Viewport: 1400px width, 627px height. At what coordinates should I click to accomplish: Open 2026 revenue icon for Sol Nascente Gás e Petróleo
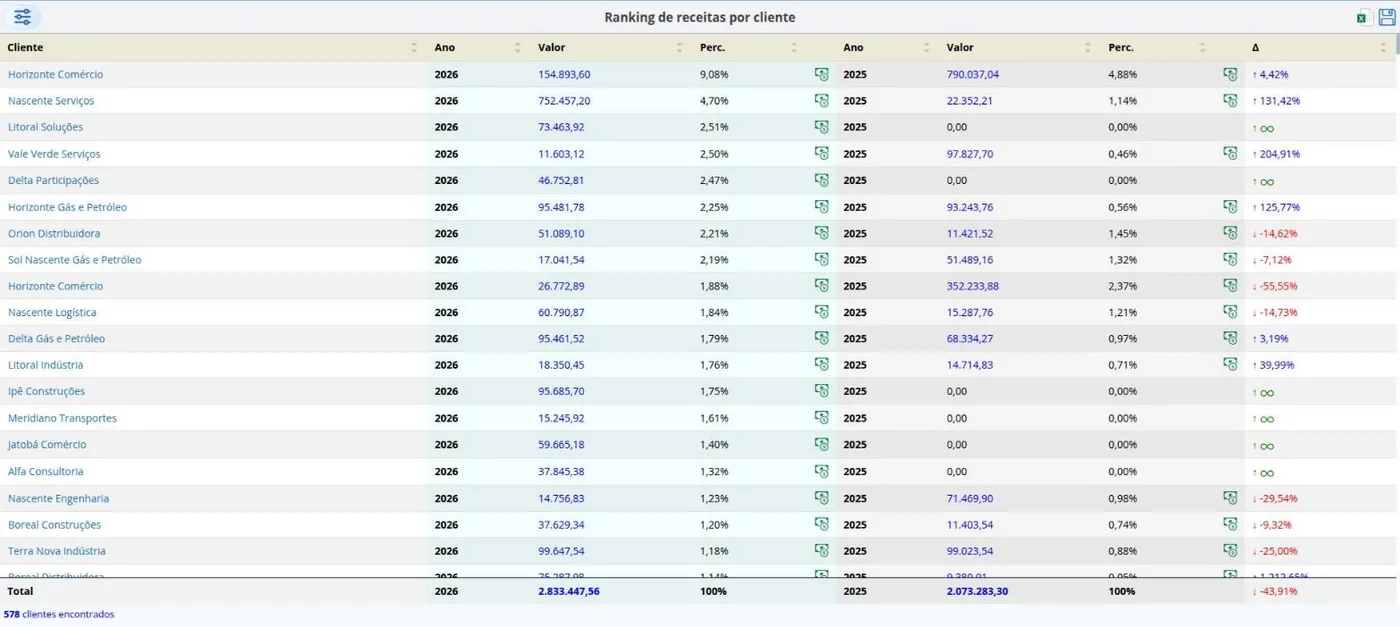[x=821, y=259]
